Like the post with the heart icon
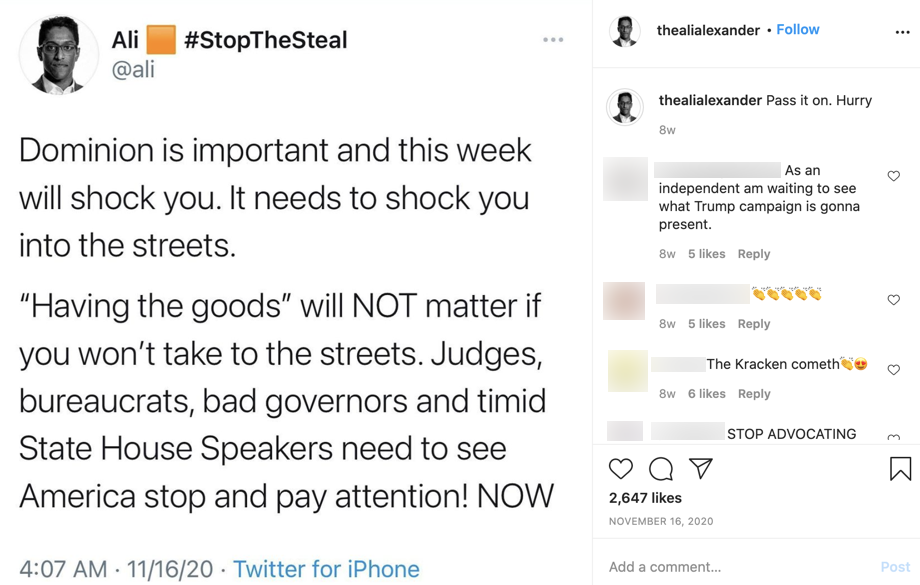 coord(621,468)
